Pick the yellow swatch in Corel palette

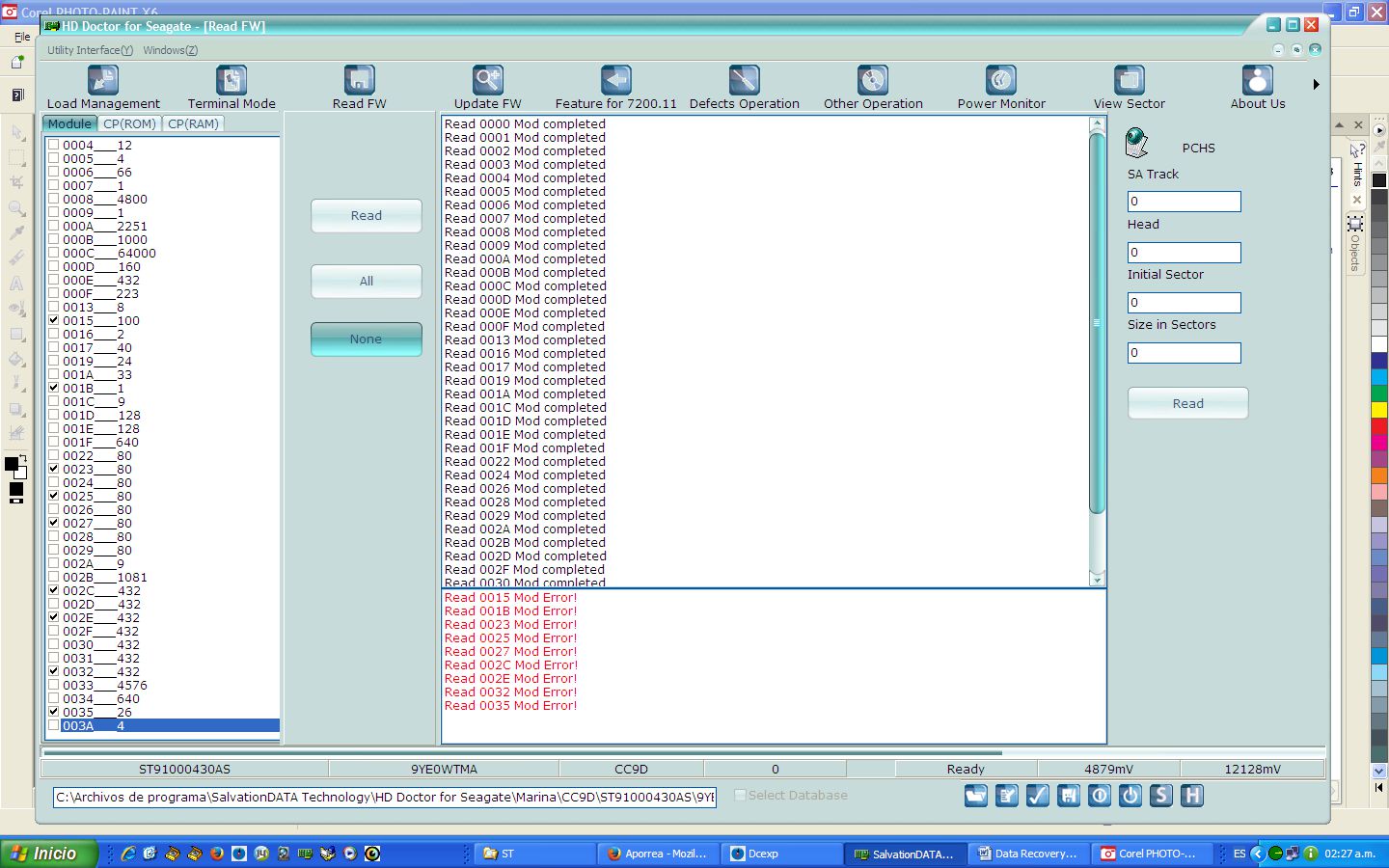(x=1379, y=410)
